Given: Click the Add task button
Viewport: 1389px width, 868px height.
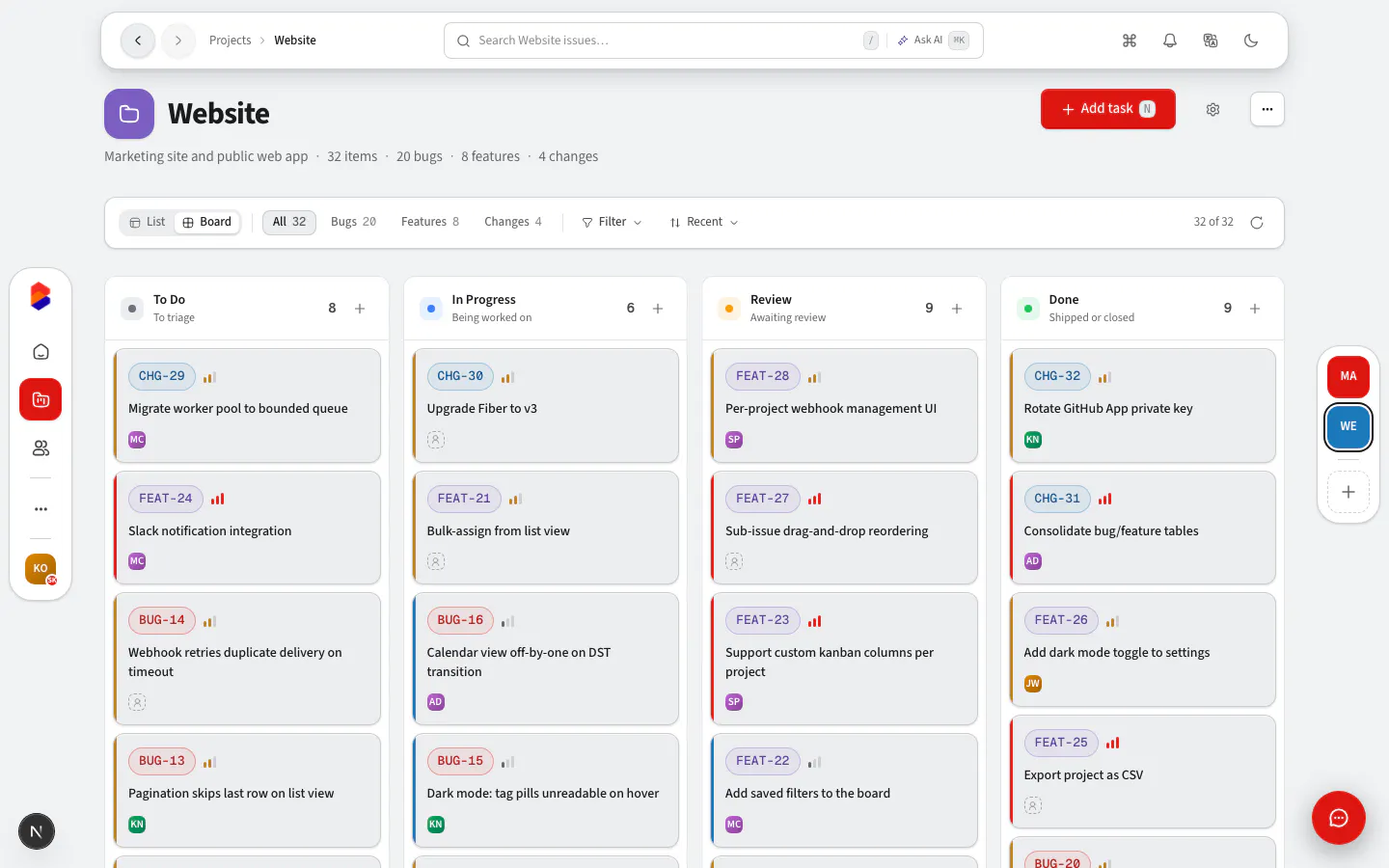Looking at the screenshot, I should click(1108, 109).
